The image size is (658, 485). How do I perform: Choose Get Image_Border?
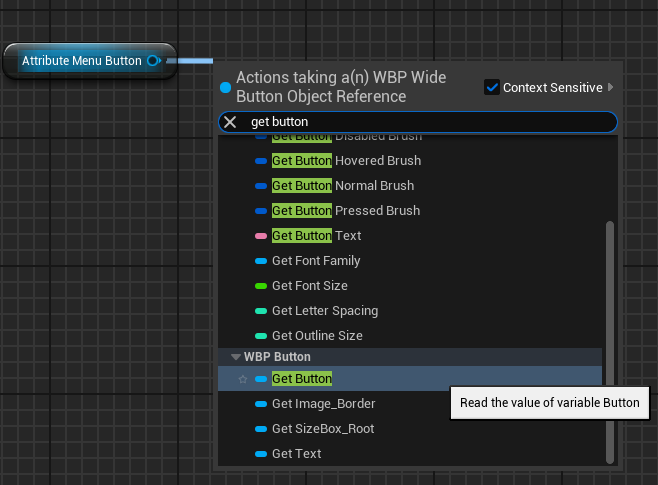pyautogui.click(x=410, y=404)
